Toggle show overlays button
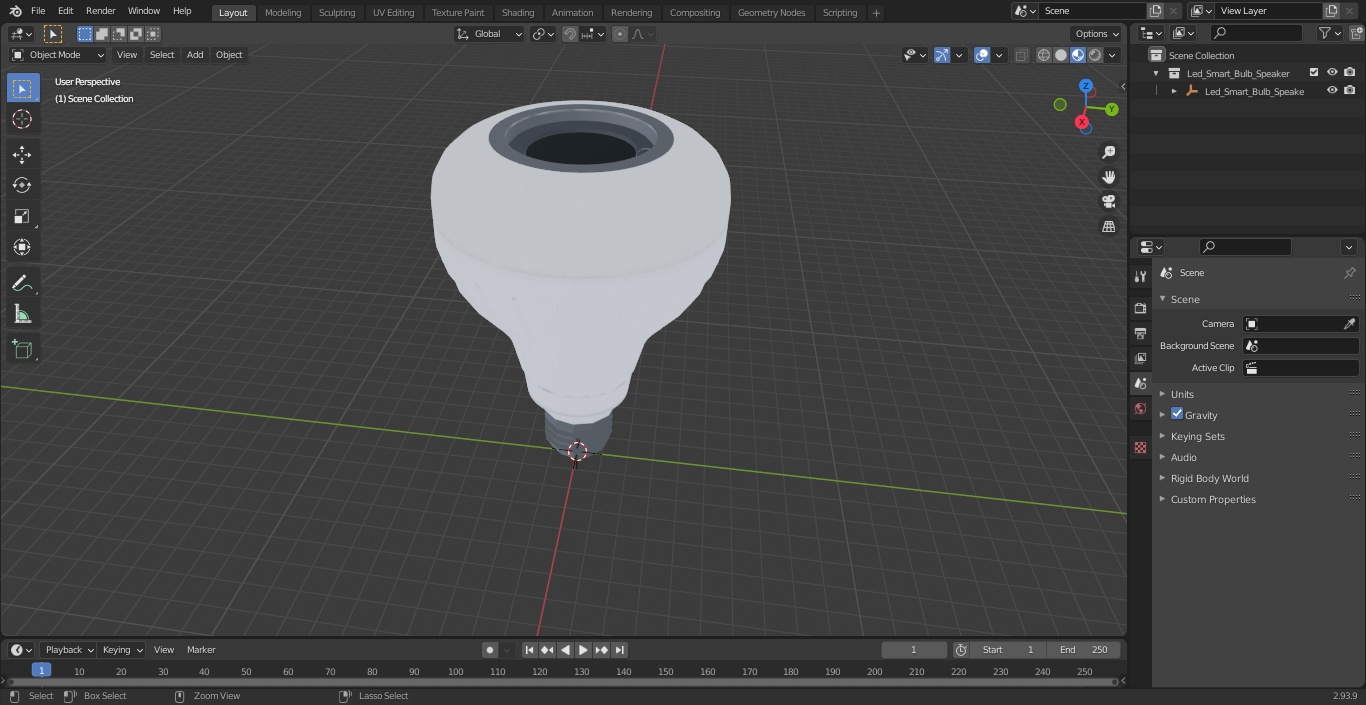Viewport: 1366px width, 705px height. point(982,55)
